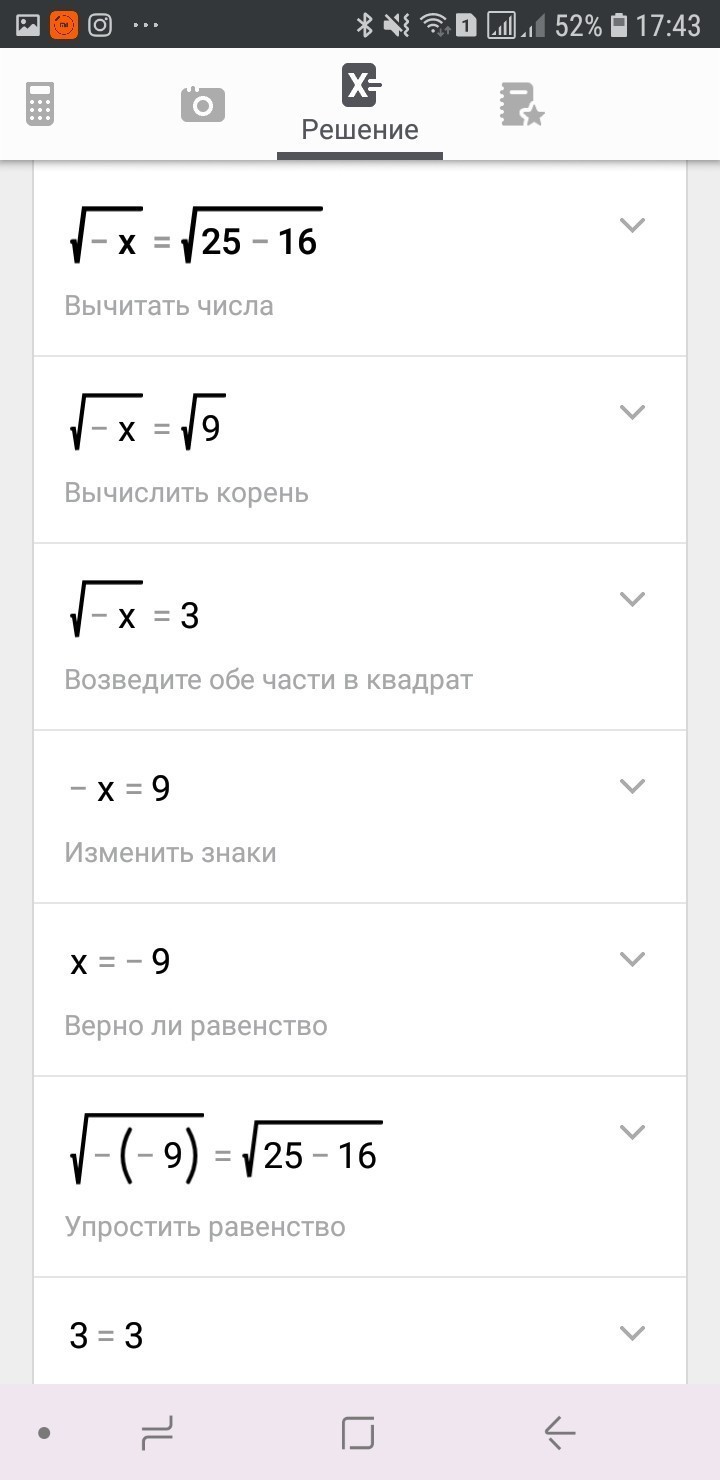Tap the √−x = 3 equation
The height and width of the screenshot is (1480, 720).
coord(135,610)
